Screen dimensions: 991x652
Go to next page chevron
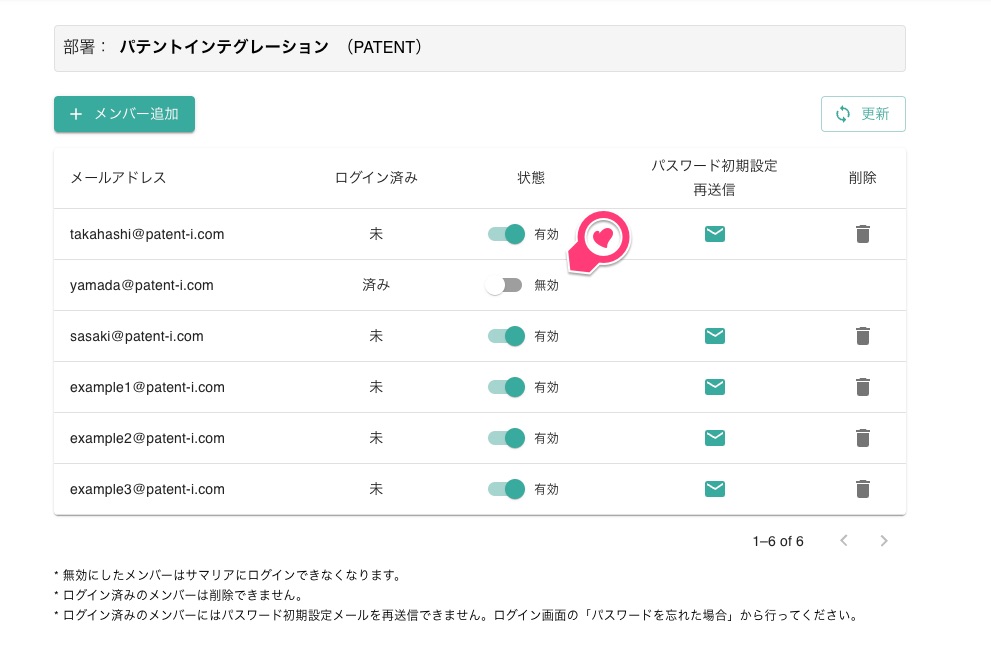[x=884, y=540]
